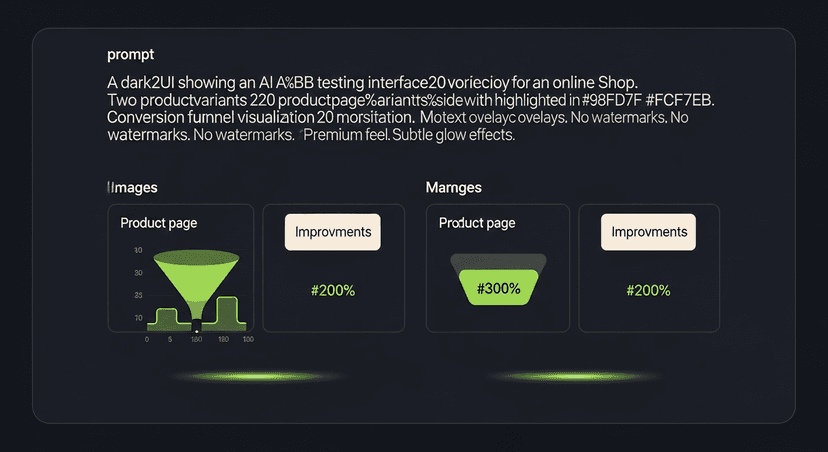The height and width of the screenshot is (452, 828).
Task: Click the #200% value in Images section
Action: click(x=333, y=290)
